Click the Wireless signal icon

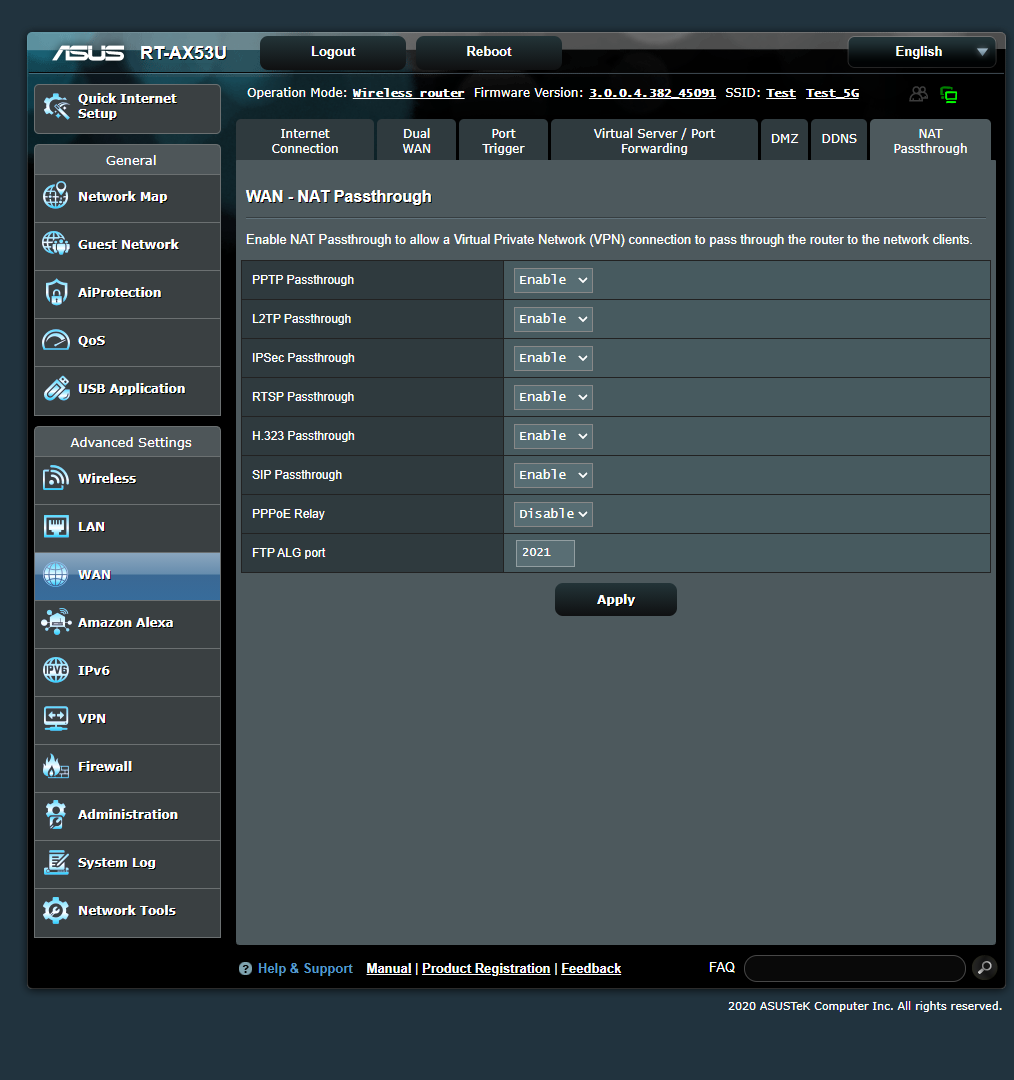pos(56,478)
